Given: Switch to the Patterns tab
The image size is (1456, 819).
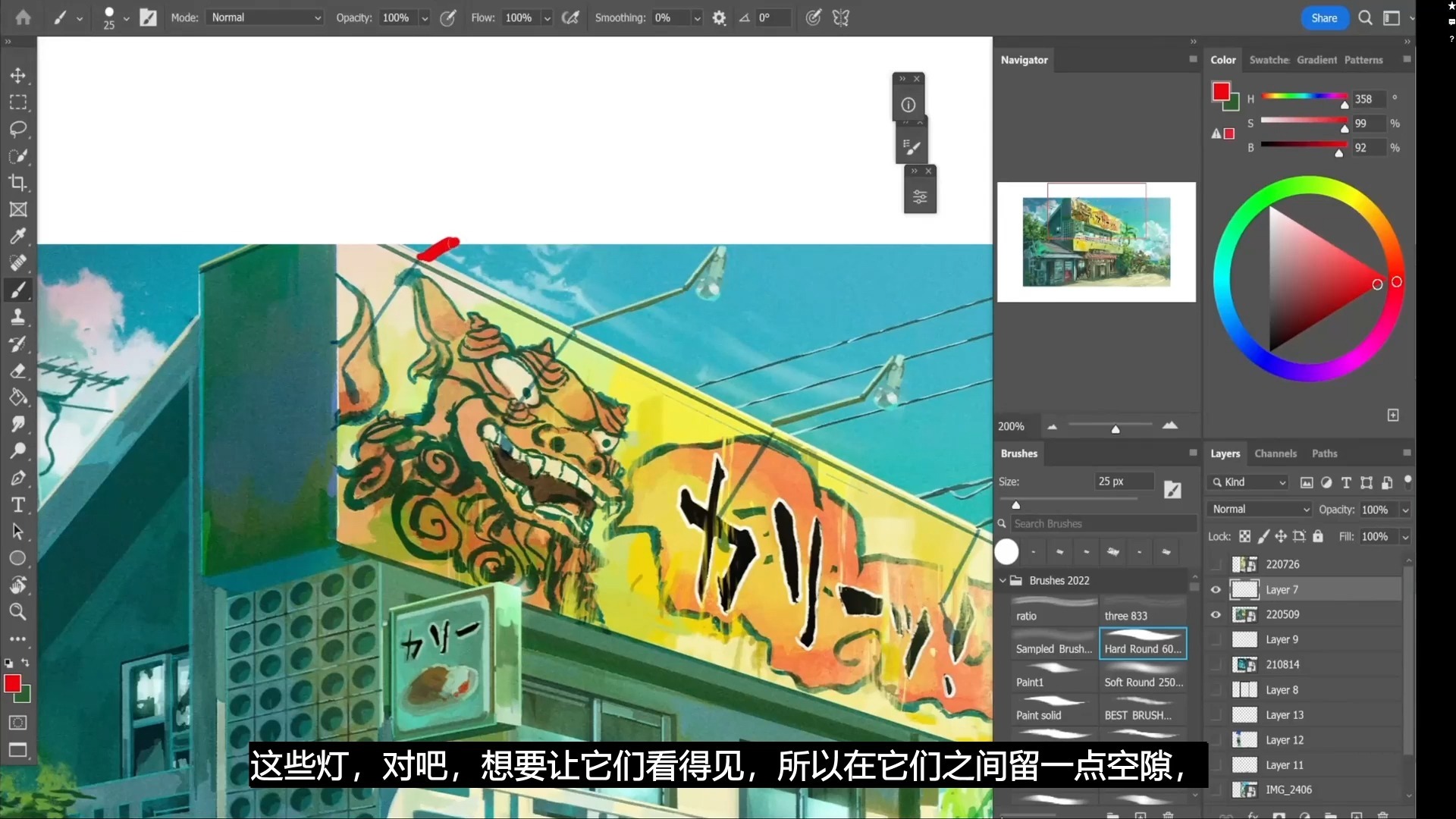Looking at the screenshot, I should [x=1363, y=60].
